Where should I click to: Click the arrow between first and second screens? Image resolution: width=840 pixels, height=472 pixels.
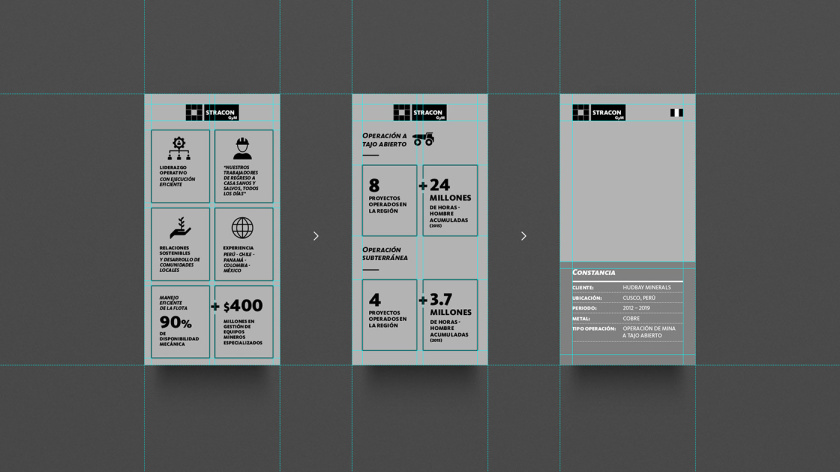pos(316,236)
